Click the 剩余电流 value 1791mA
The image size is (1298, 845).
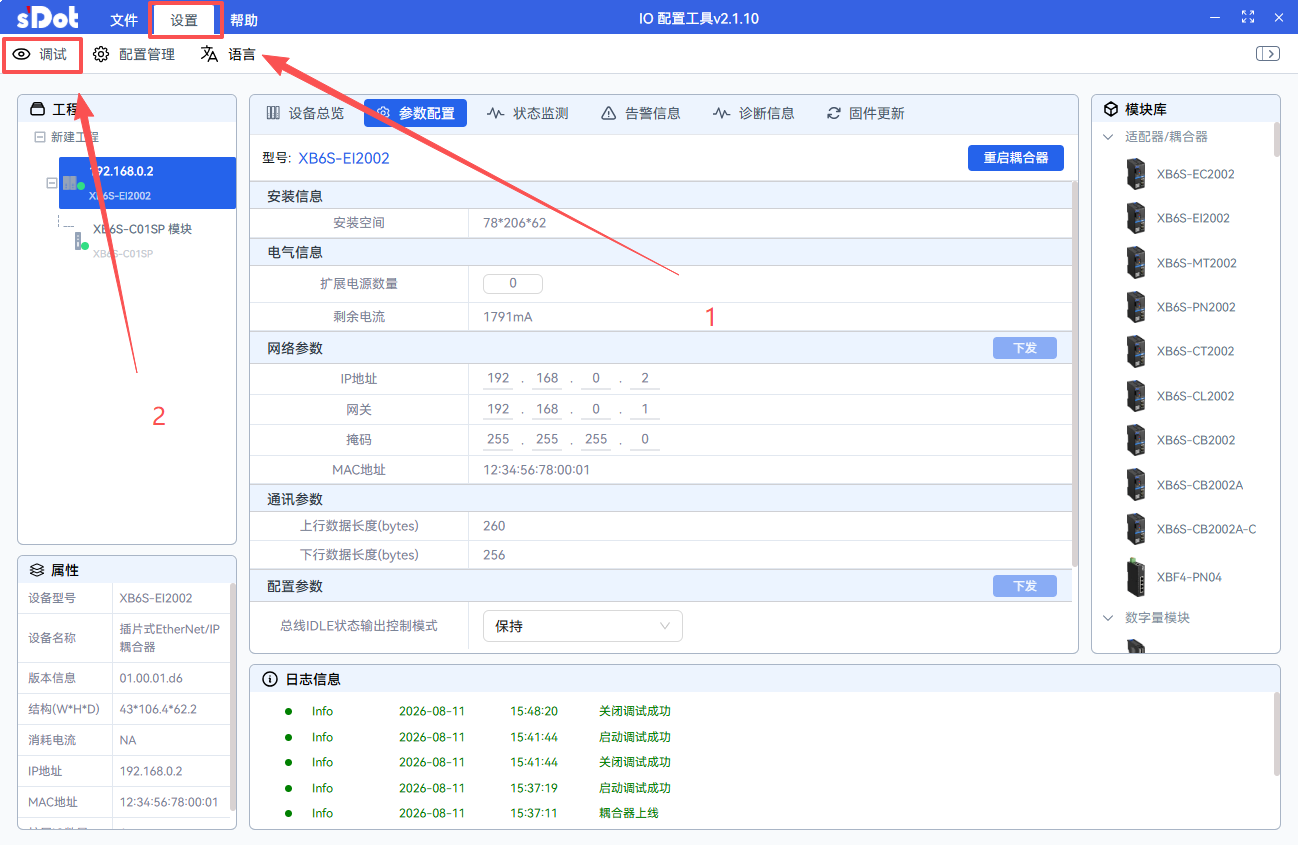tap(508, 317)
